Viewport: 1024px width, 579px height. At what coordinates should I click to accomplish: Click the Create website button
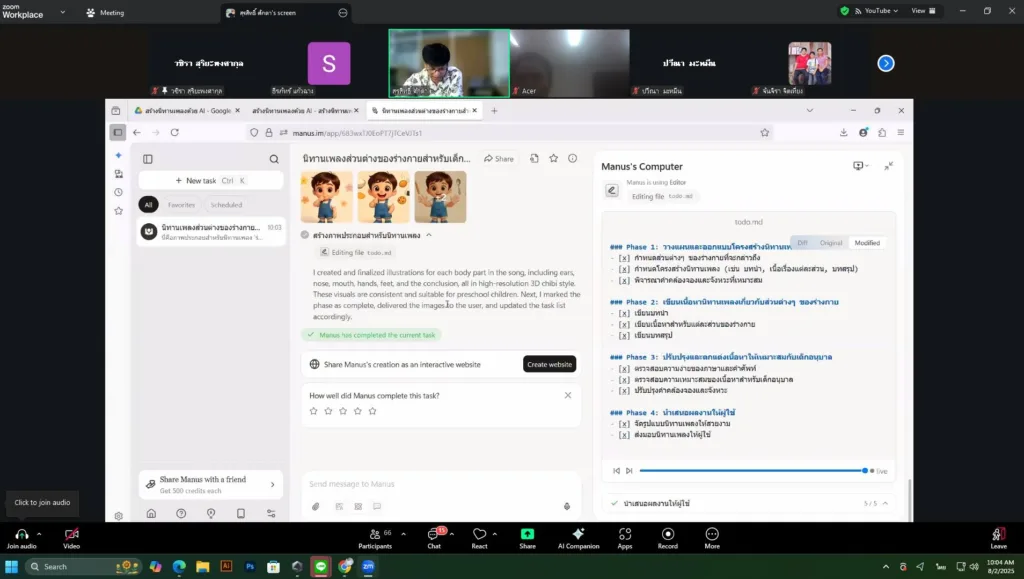549,364
